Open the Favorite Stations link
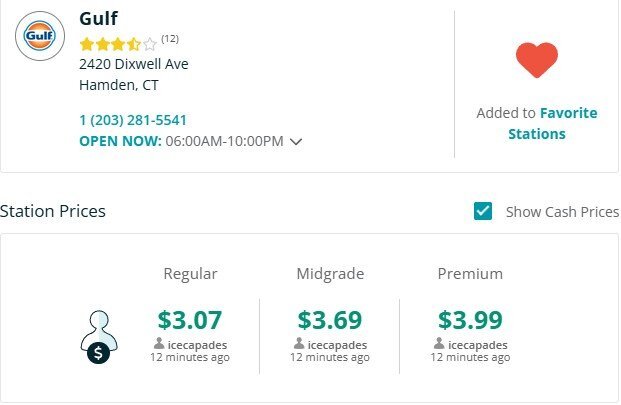Image resolution: width=621 pixels, height=405 pixels. pyautogui.click(x=553, y=124)
